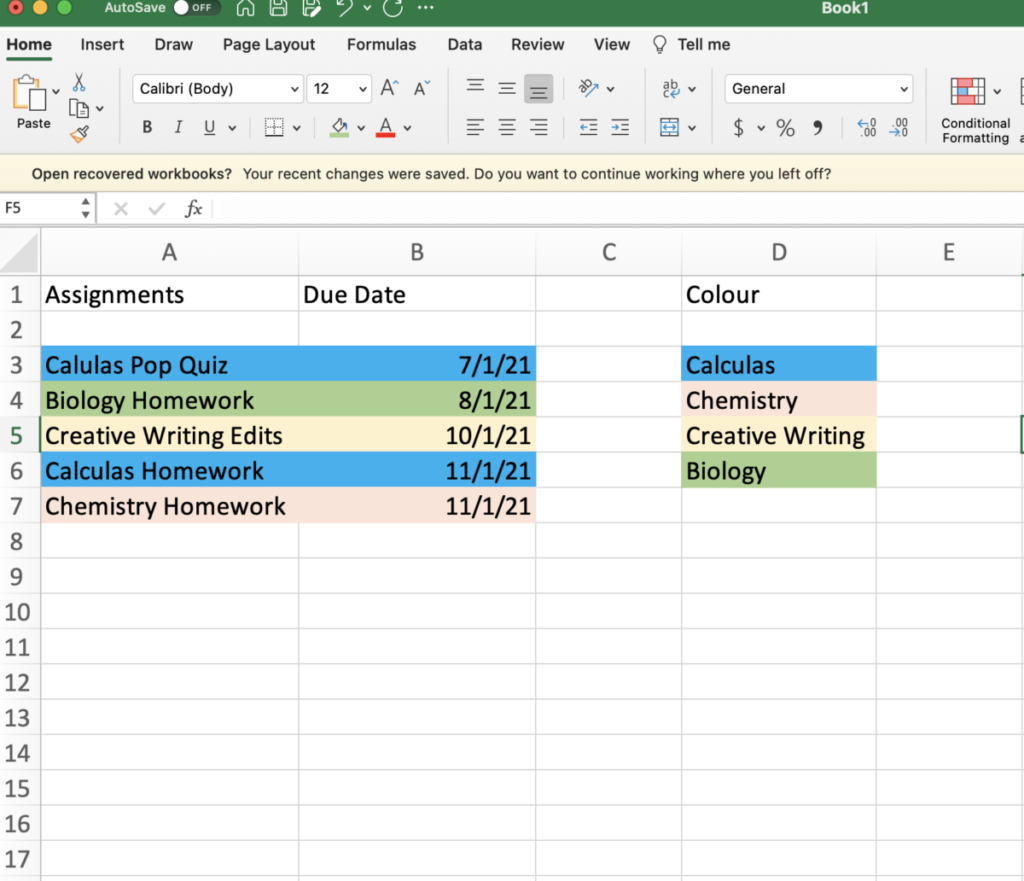Apply the Percent Style format
The width and height of the screenshot is (1024, 881).
785,128
